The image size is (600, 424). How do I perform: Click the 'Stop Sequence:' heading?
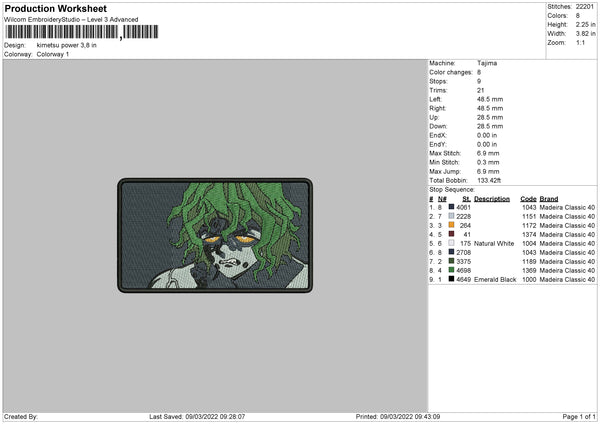pyautogui.click(x=452, y=189)
